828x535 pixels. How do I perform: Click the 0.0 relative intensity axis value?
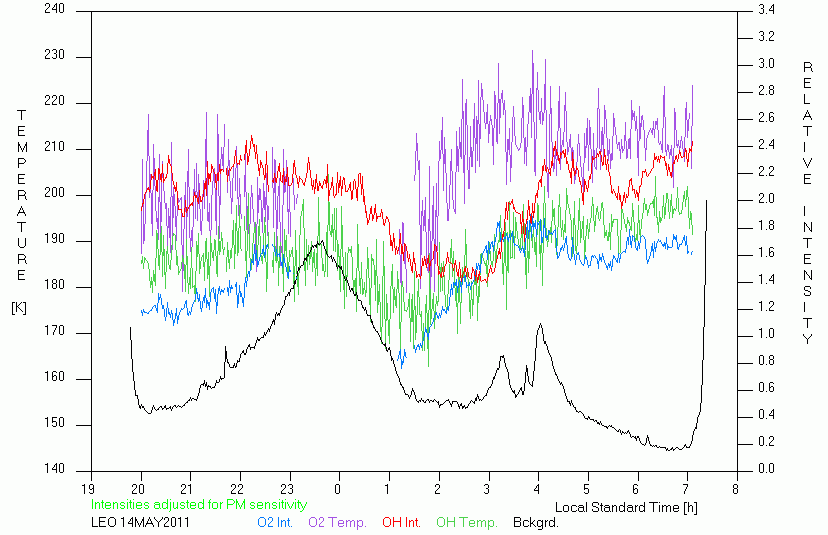(x=766, y=468)
